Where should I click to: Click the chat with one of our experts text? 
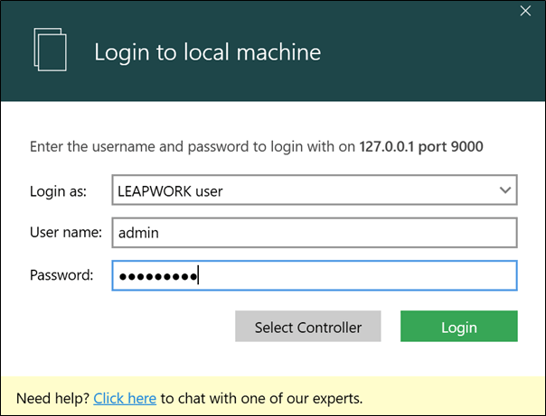[270, 398]
